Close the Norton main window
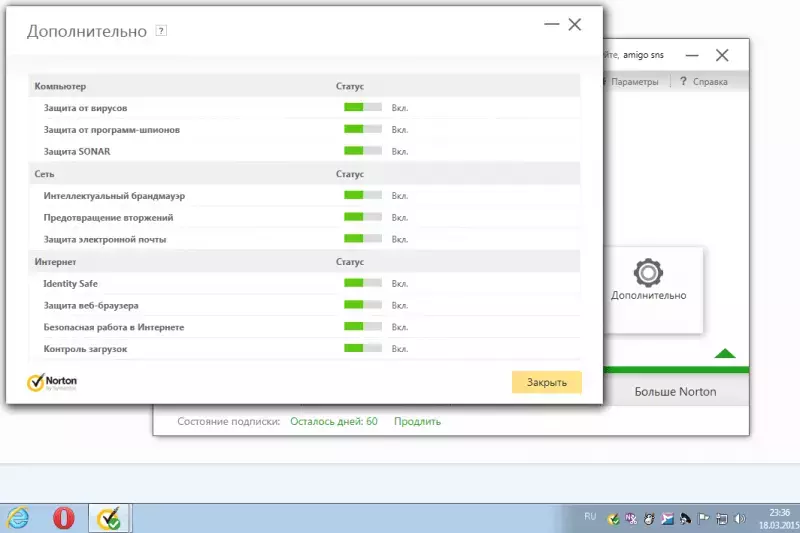This screenshot has height=533, width=800. [x=722, y=55]
